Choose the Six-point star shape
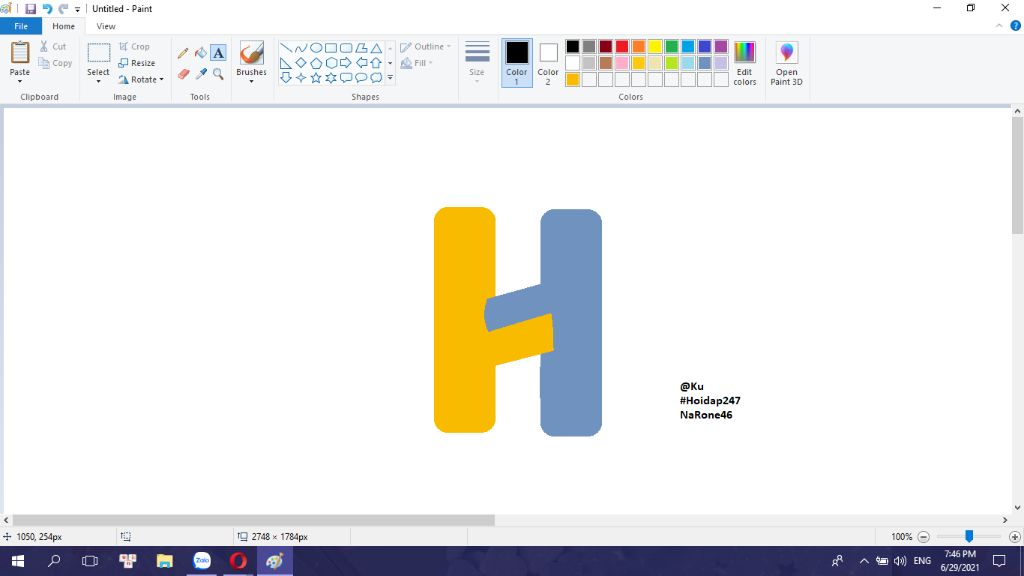 click(x=331, y=78)
